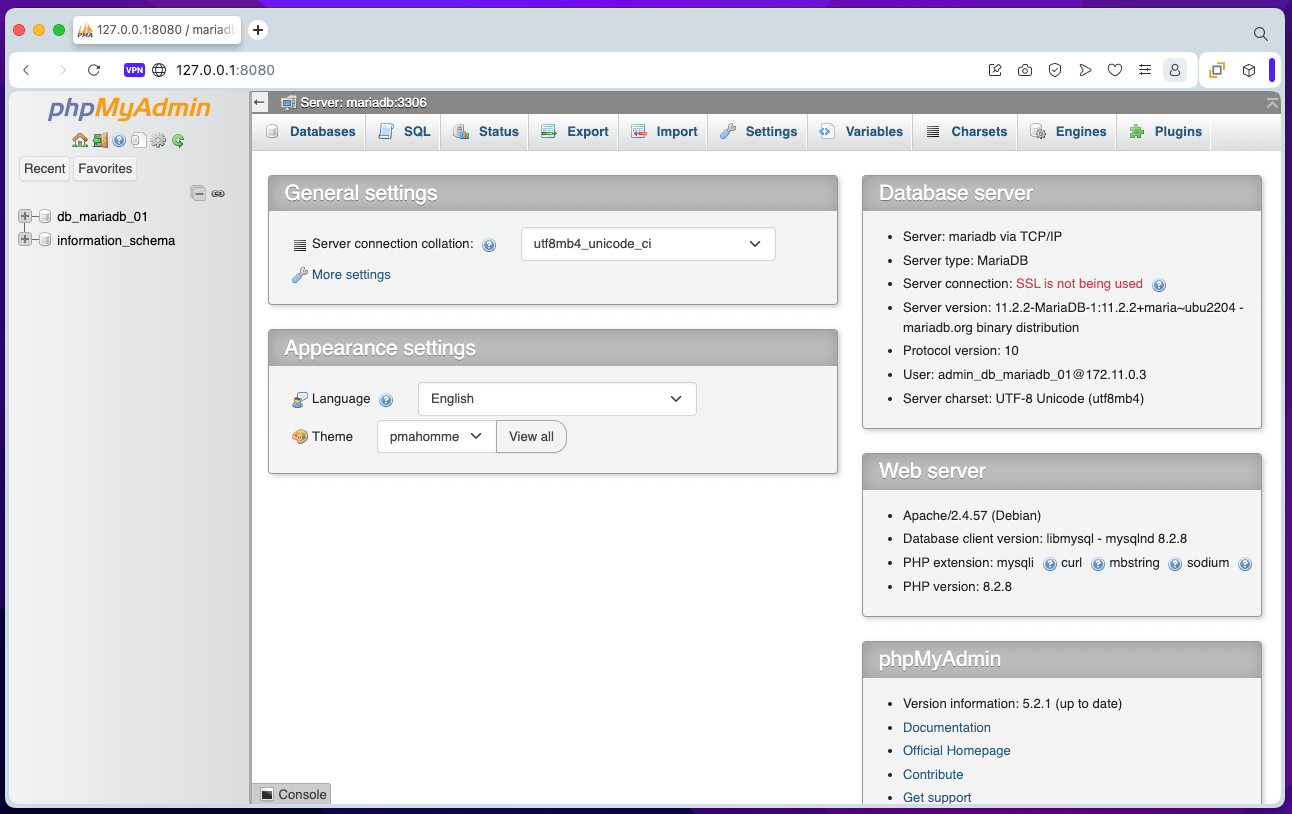Switch to the Databases tab

tap(311, 132)
